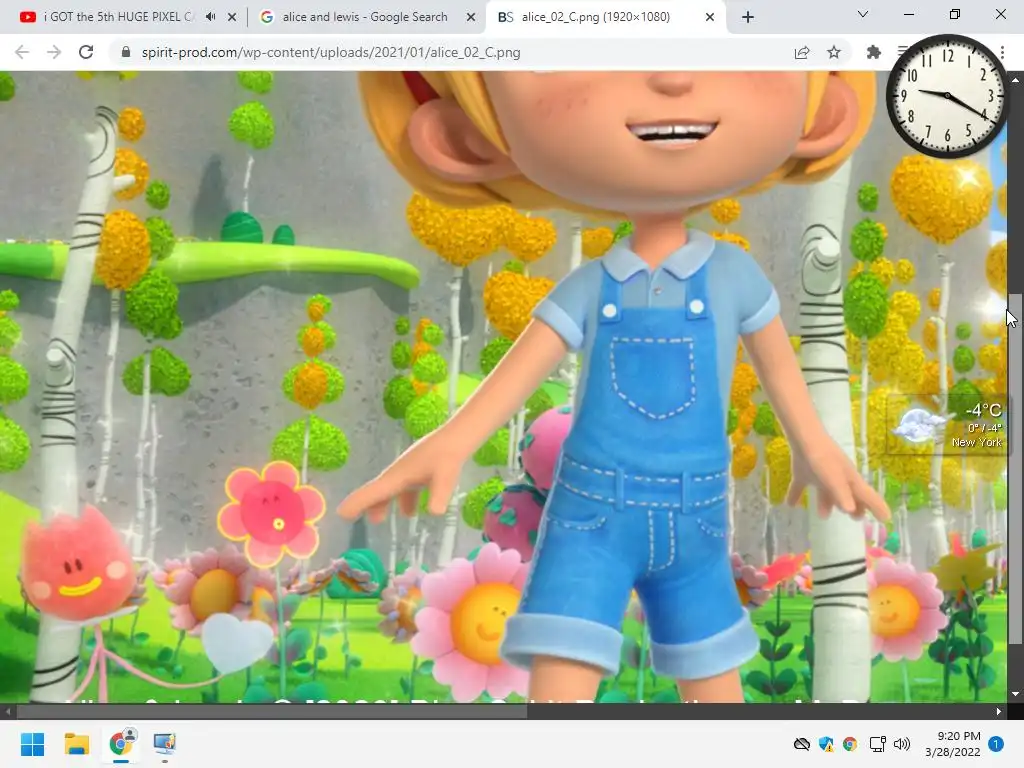Restore down the Chrome window
This screenshot has width=1024, height=768.
[954, 14]
